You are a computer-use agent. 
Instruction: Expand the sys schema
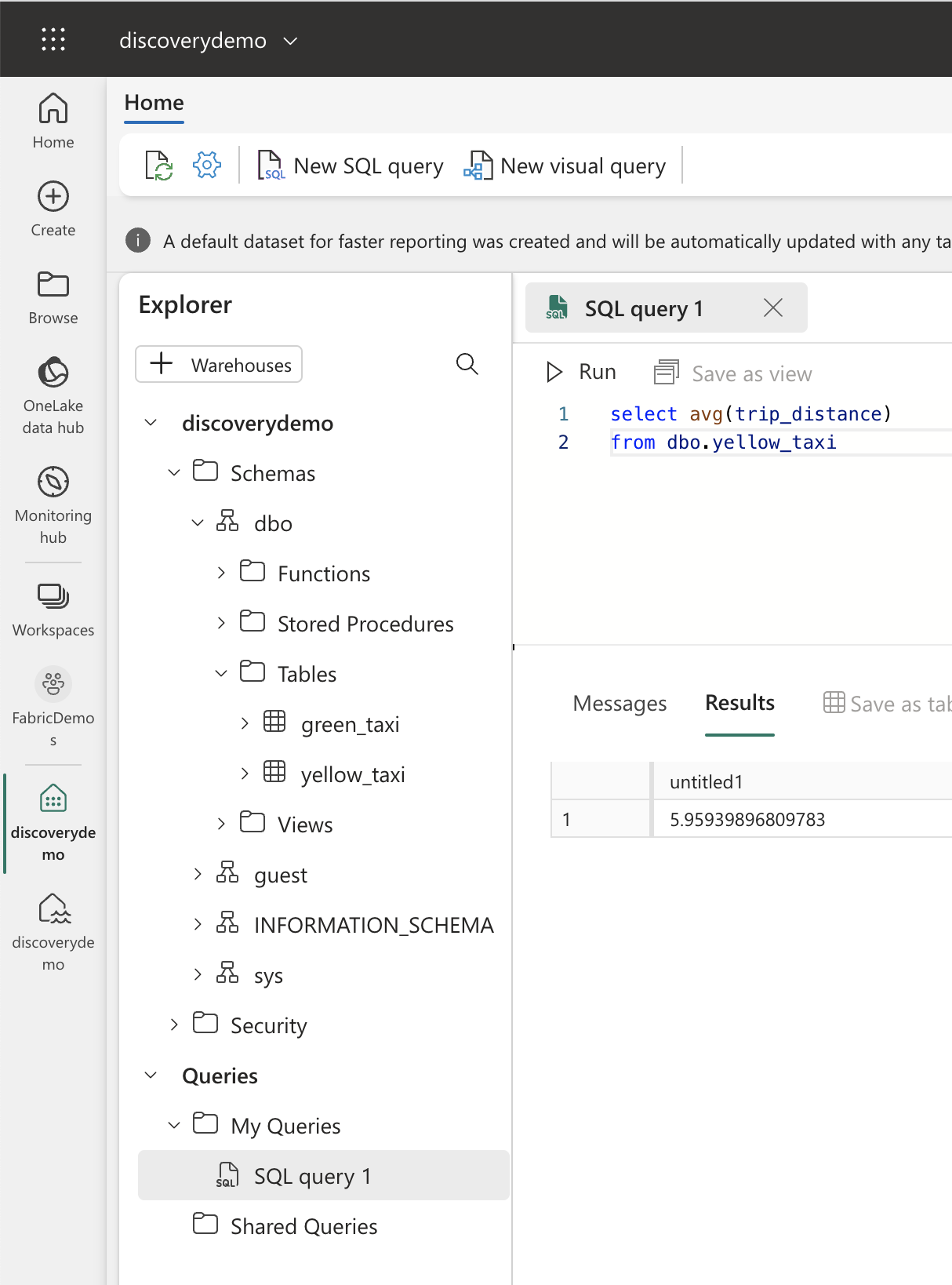[x=198, y=975]
